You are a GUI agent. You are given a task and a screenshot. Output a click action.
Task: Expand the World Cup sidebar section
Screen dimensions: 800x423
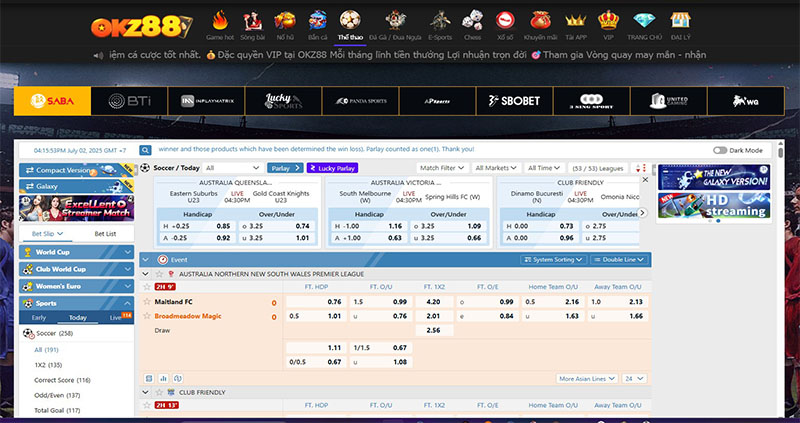click(77, 252)
